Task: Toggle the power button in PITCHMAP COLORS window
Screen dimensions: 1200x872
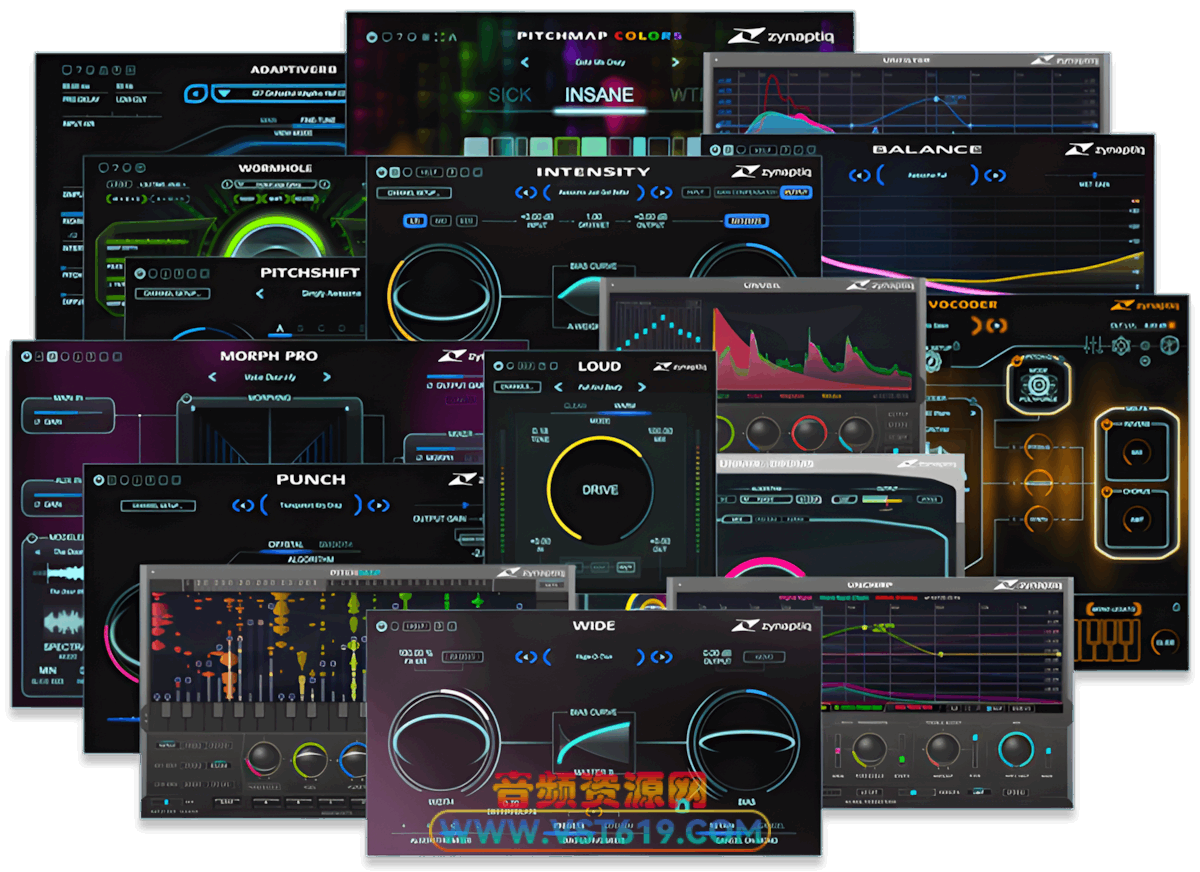Action: [372, 37]
